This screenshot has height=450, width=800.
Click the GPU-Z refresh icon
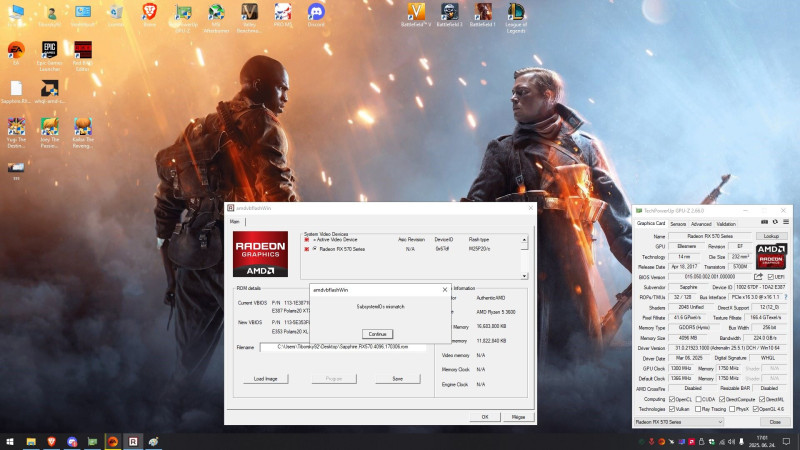775,222
